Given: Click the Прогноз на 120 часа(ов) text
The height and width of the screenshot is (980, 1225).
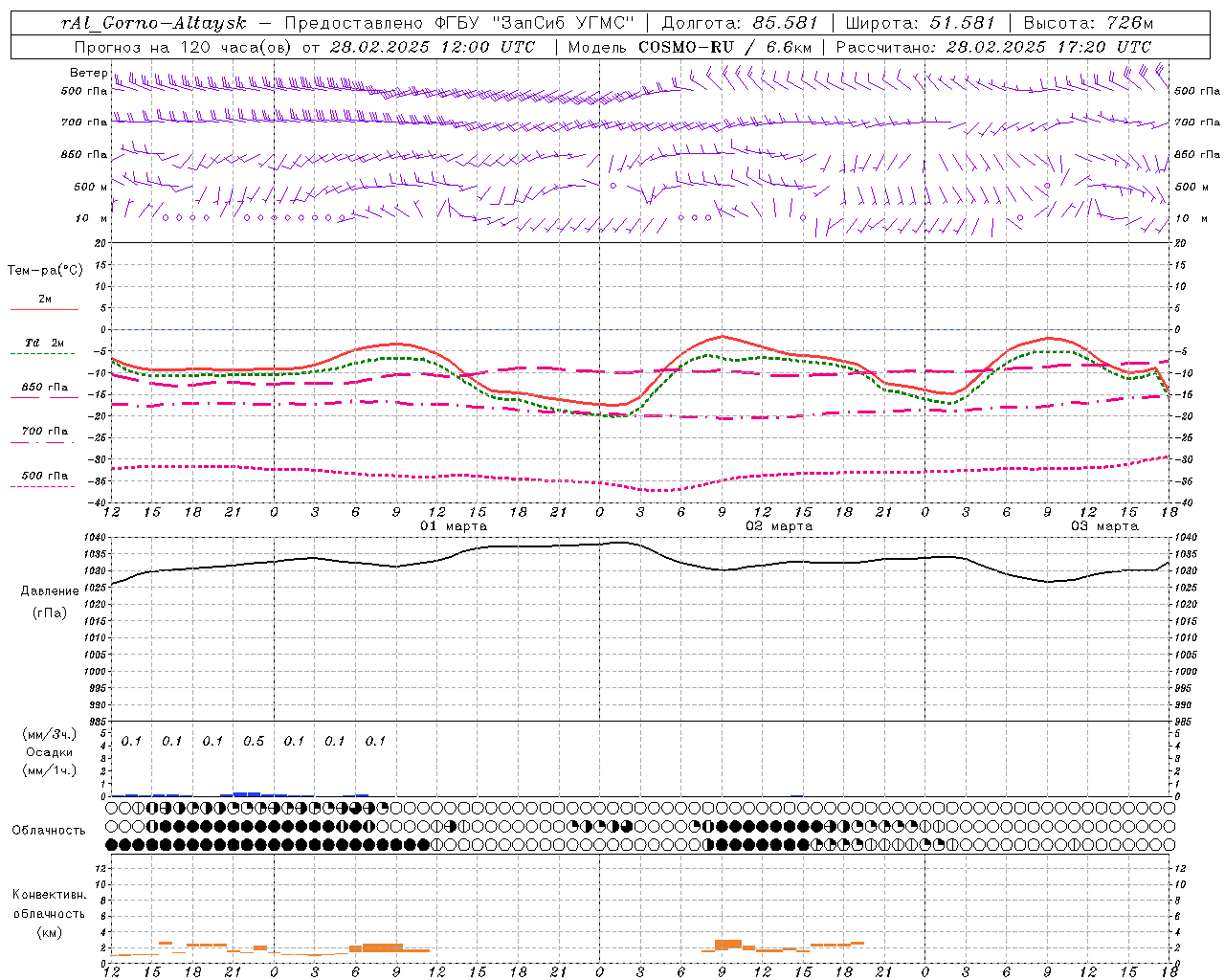Looking at the screenshot, I should [x=185, y=47].
